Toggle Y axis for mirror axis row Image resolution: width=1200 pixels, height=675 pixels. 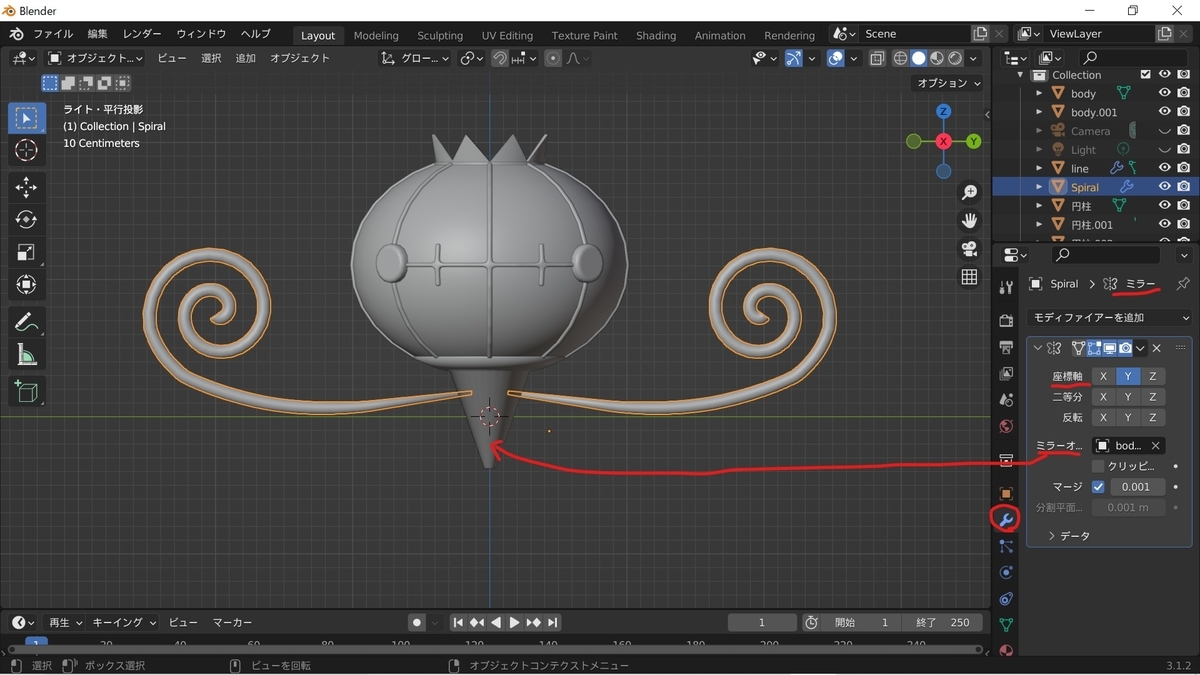pyautogui.click(x=1128, y=376)
